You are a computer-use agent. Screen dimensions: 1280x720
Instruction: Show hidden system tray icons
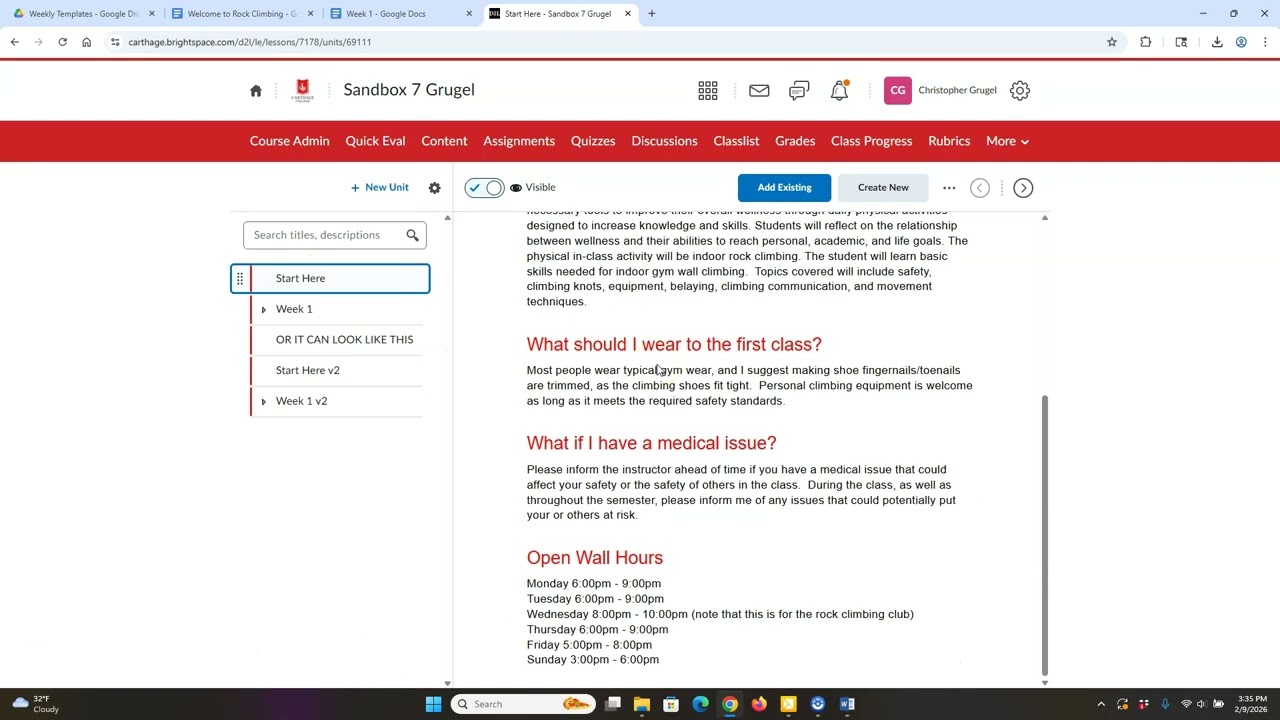pos(1101,704)
